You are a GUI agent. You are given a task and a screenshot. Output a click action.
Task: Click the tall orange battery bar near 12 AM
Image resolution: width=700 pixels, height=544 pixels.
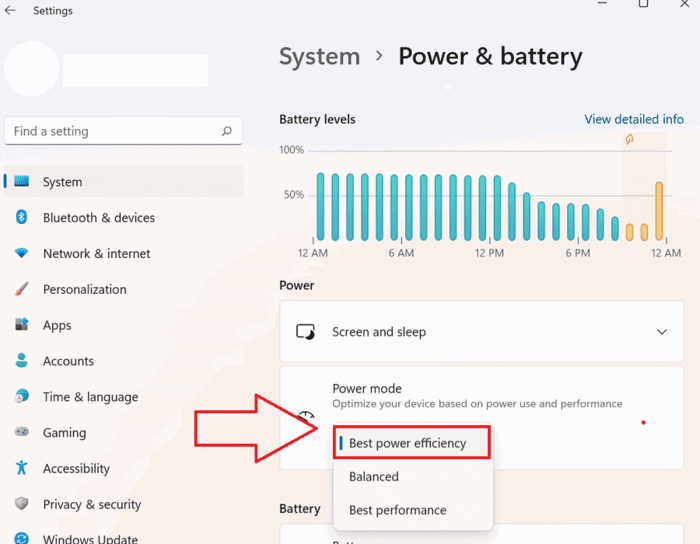659,211
